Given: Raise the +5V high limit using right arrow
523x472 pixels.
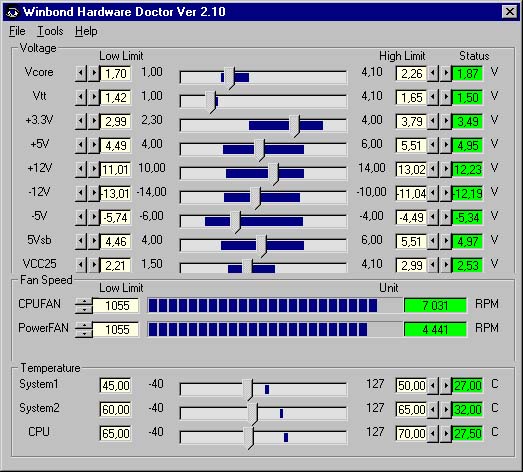Looking at the screenshot, I should click(446, 145).
